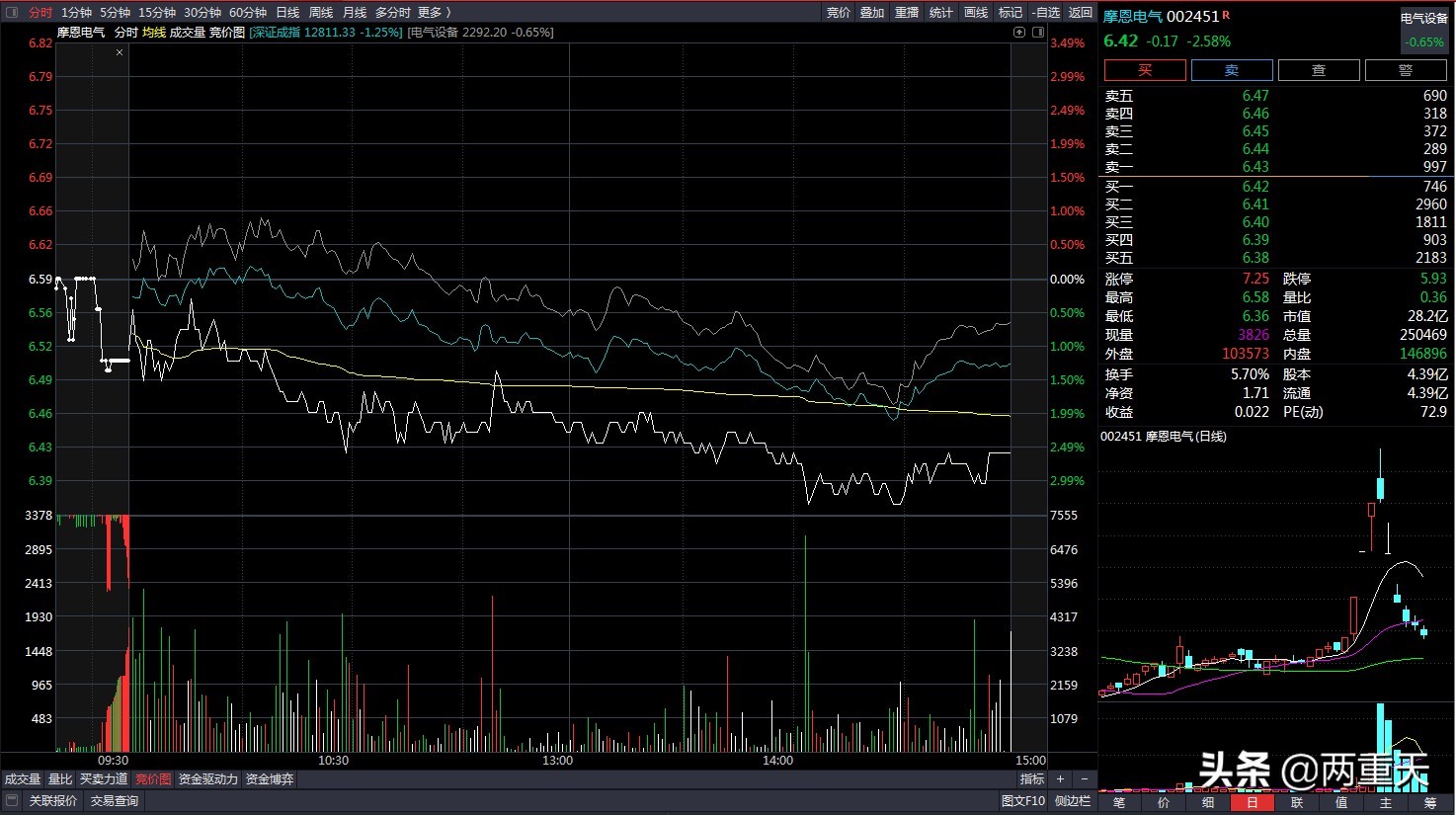Click the plus icon beside 指标
The height and width of the screenshot is (815, 1456).
tap(1061, 779)
